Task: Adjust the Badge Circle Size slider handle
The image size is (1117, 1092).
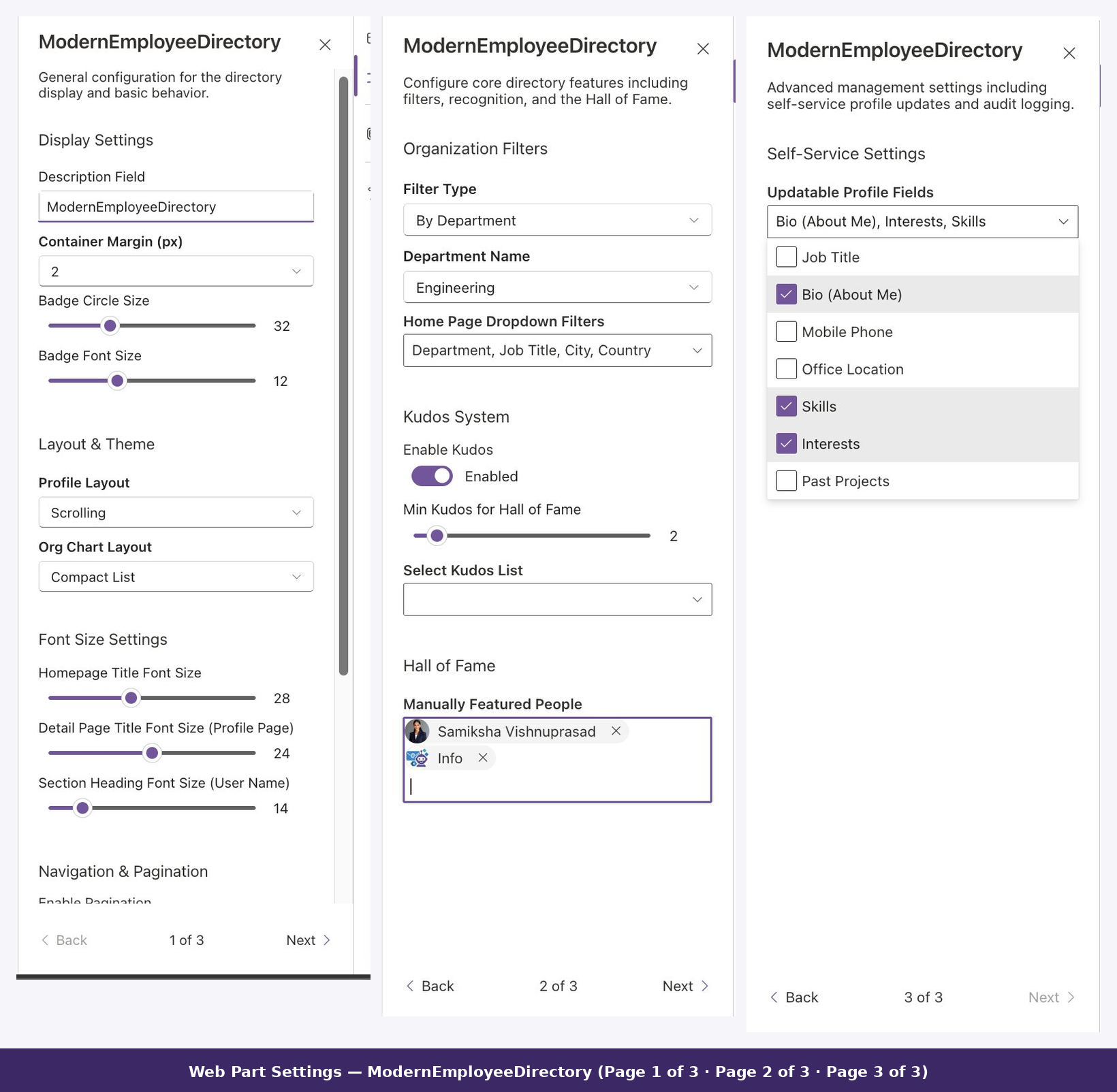Action: (110, 326)
